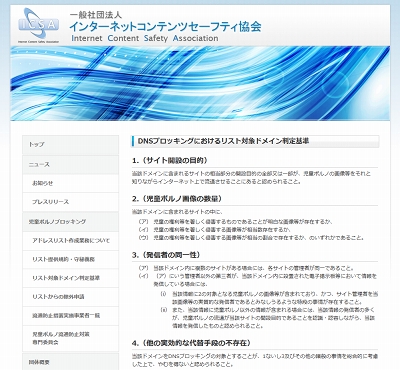400x370 pixels.
Task: Click the blue wave banner image
Action: (x=200, y=83)
